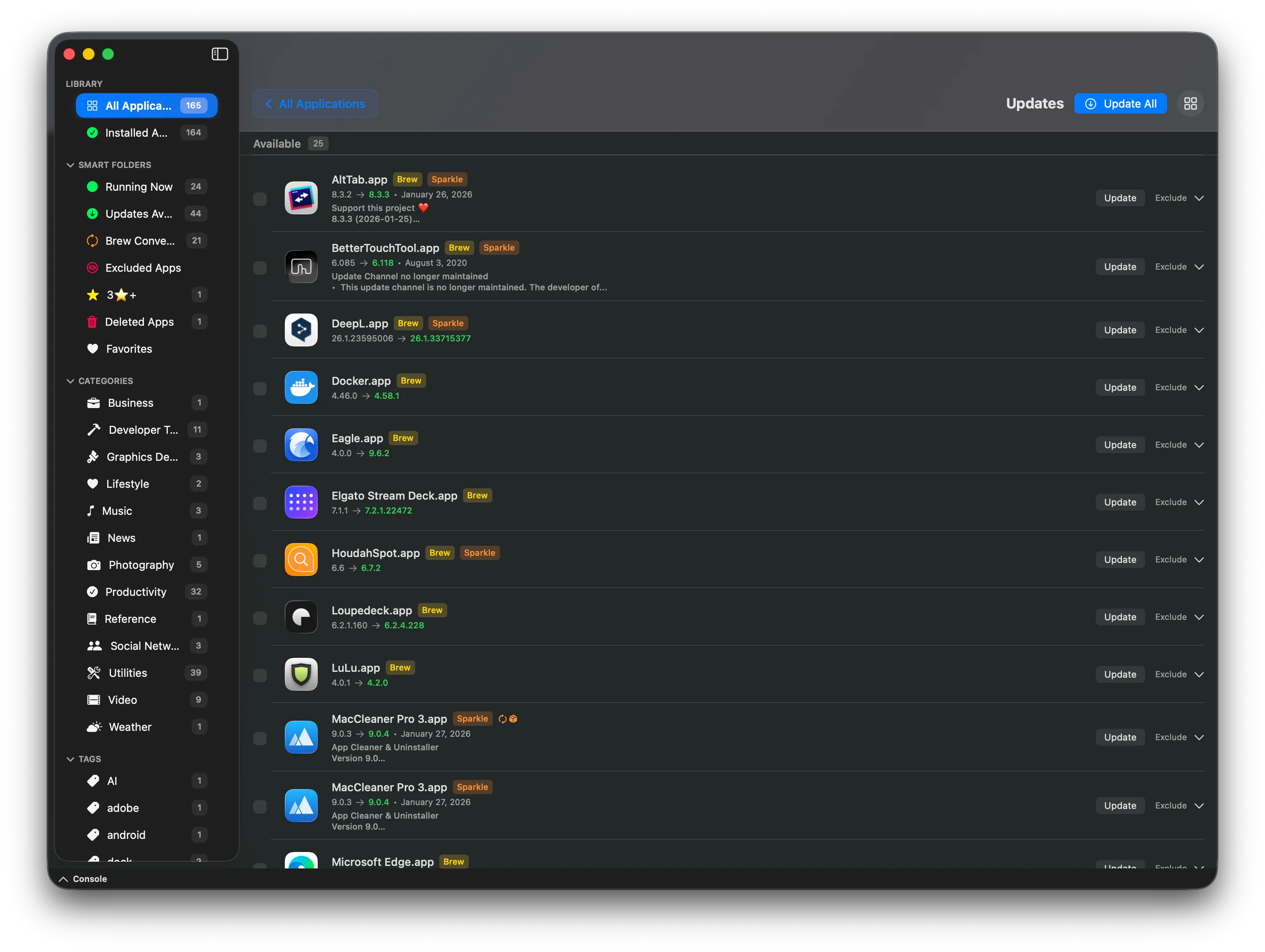Exclude Loupedeck.app from updates
Viewport: 1265px width, 952px height.
pyautogui.click(x=1170, y=617)
